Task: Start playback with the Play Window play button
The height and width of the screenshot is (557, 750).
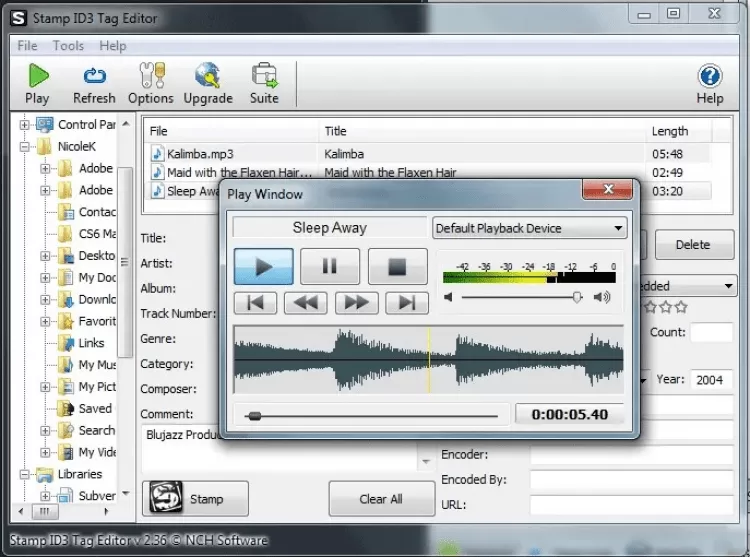Action: pos(264,267)
